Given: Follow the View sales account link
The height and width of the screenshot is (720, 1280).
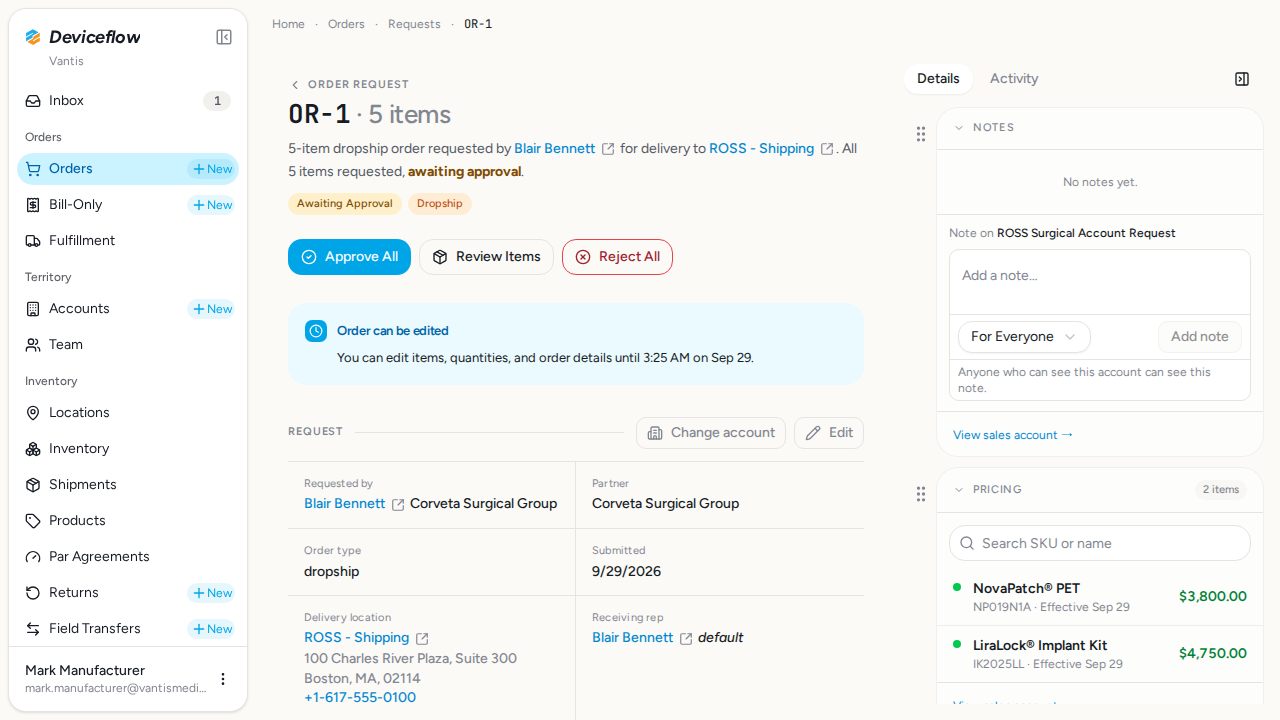Looking at the screenshot, I should 1013,435.
